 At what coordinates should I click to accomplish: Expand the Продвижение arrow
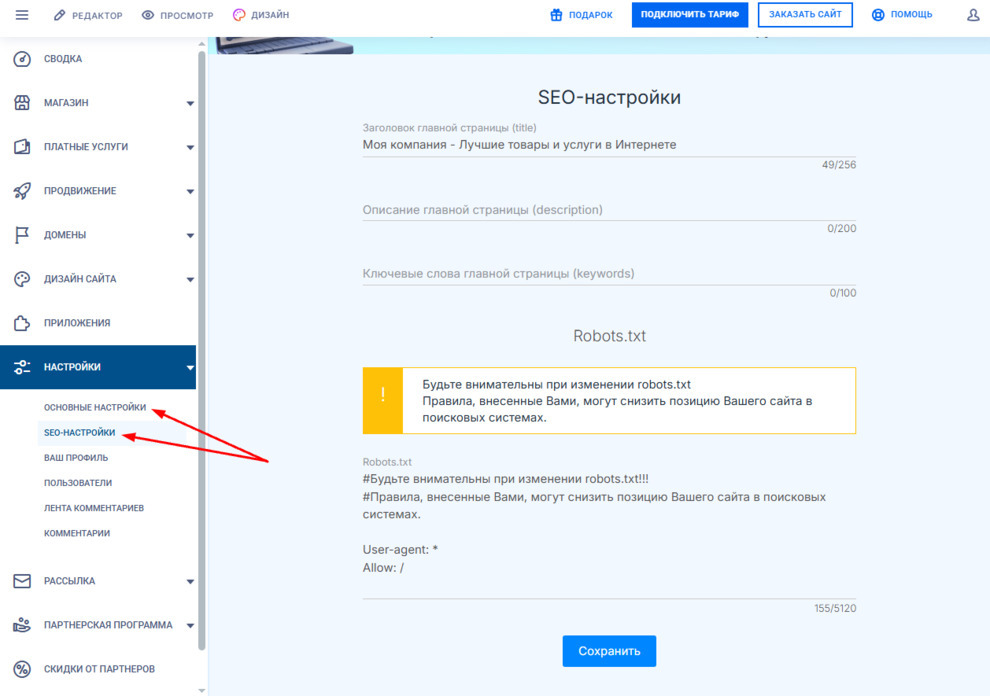(190, 191)
